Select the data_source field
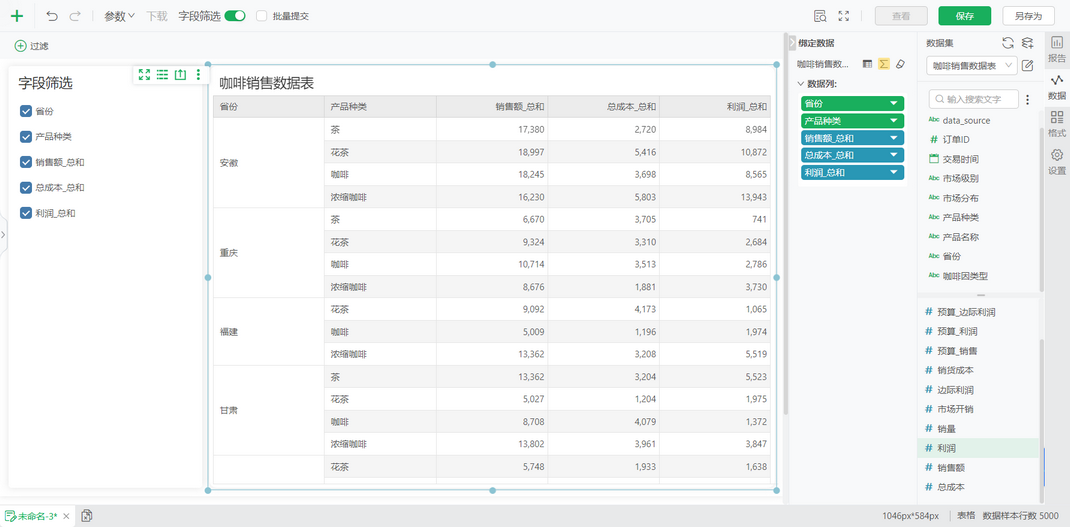The height and width of the screenshot is (527, 1070). [978, 120]
